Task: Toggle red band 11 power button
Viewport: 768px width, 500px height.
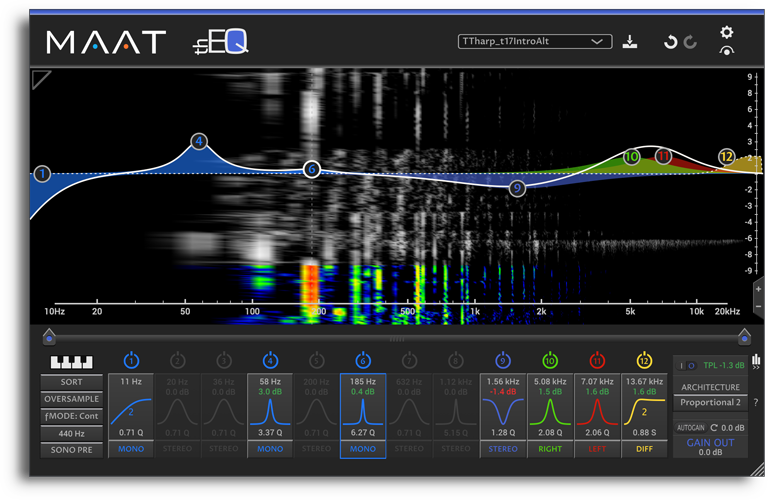Action: (597, 360)
